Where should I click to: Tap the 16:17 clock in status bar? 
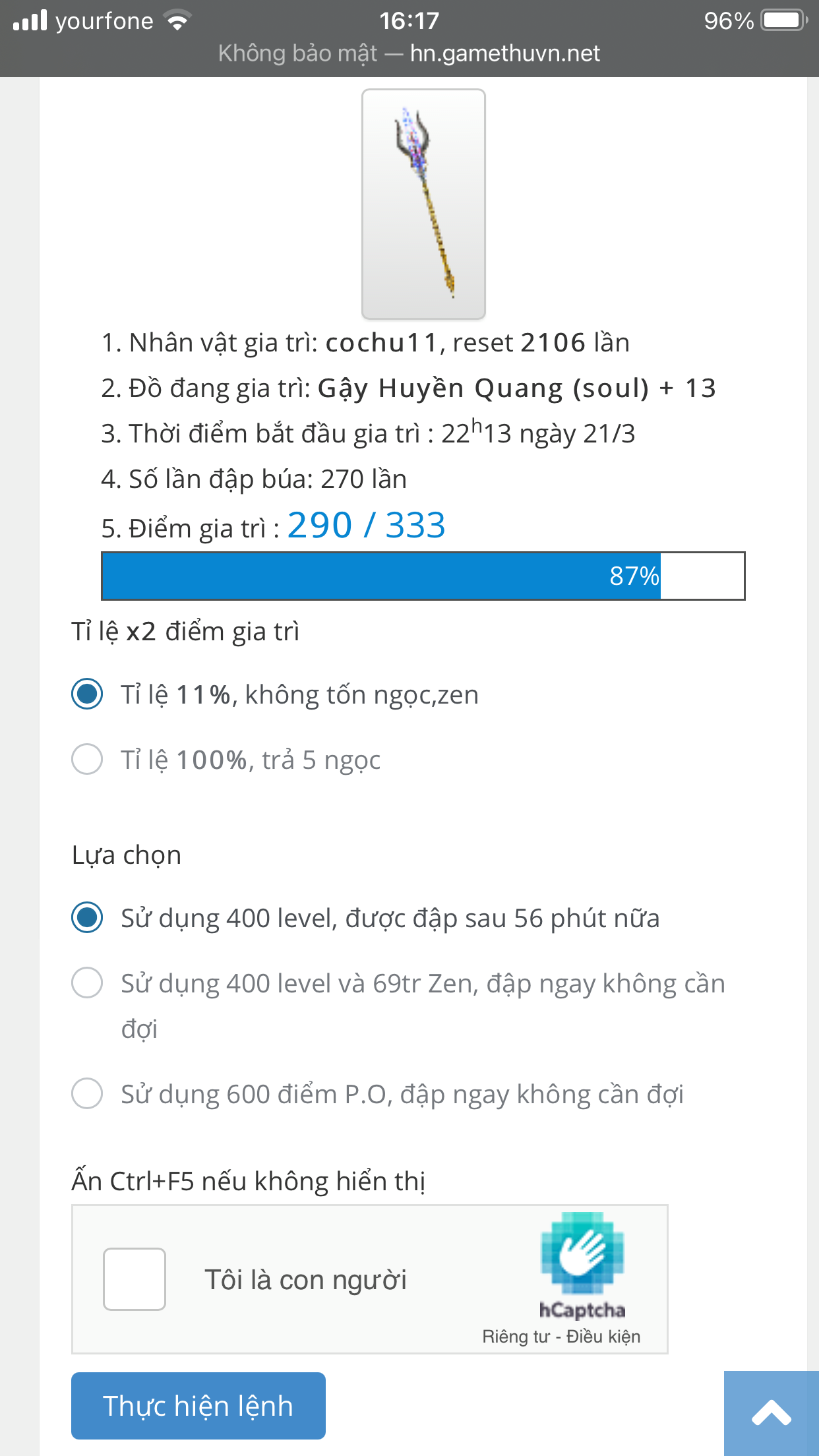409,21
